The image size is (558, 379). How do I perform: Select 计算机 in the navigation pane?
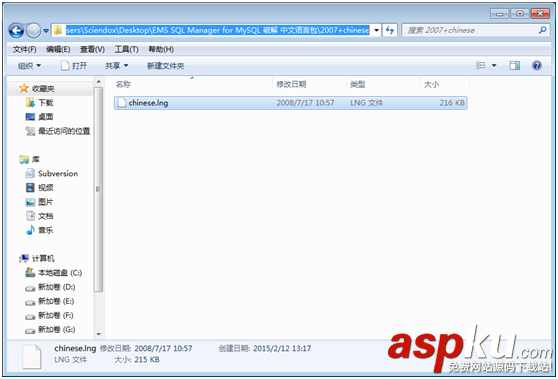pos(43,258)
